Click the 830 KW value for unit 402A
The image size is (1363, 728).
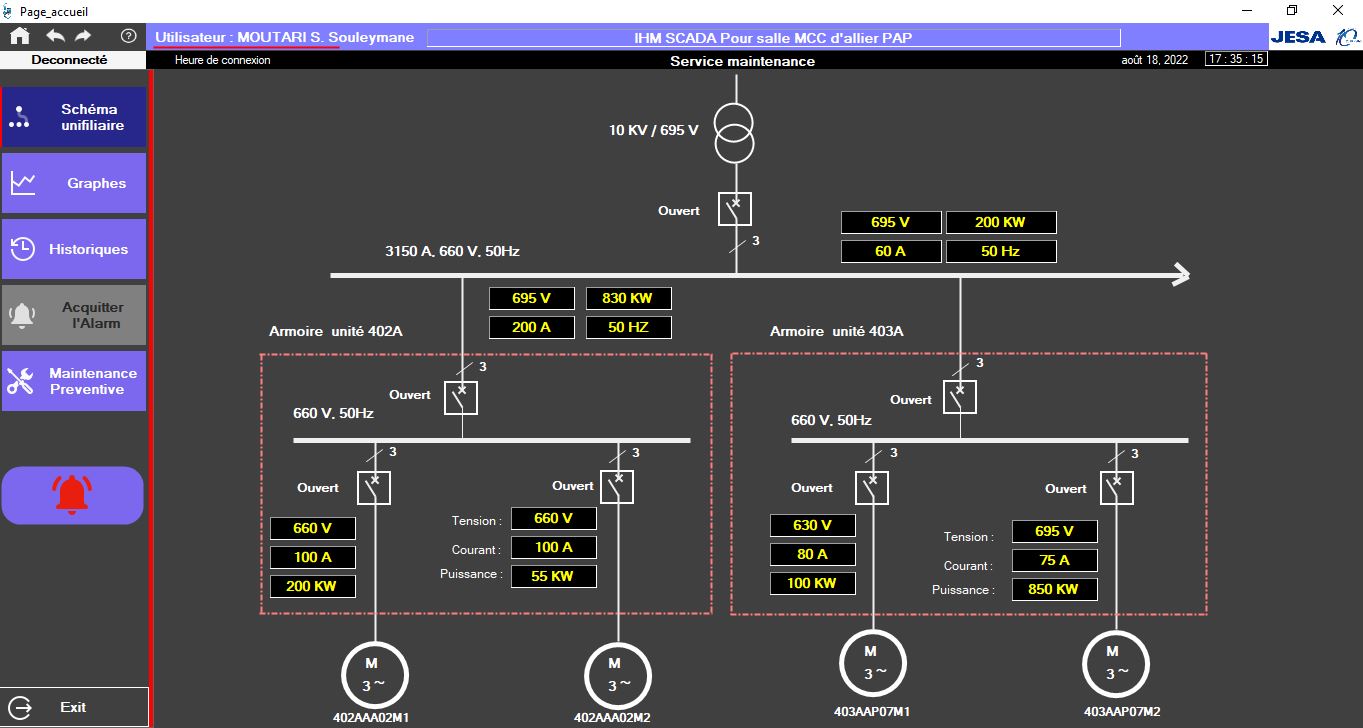(628, 298)
